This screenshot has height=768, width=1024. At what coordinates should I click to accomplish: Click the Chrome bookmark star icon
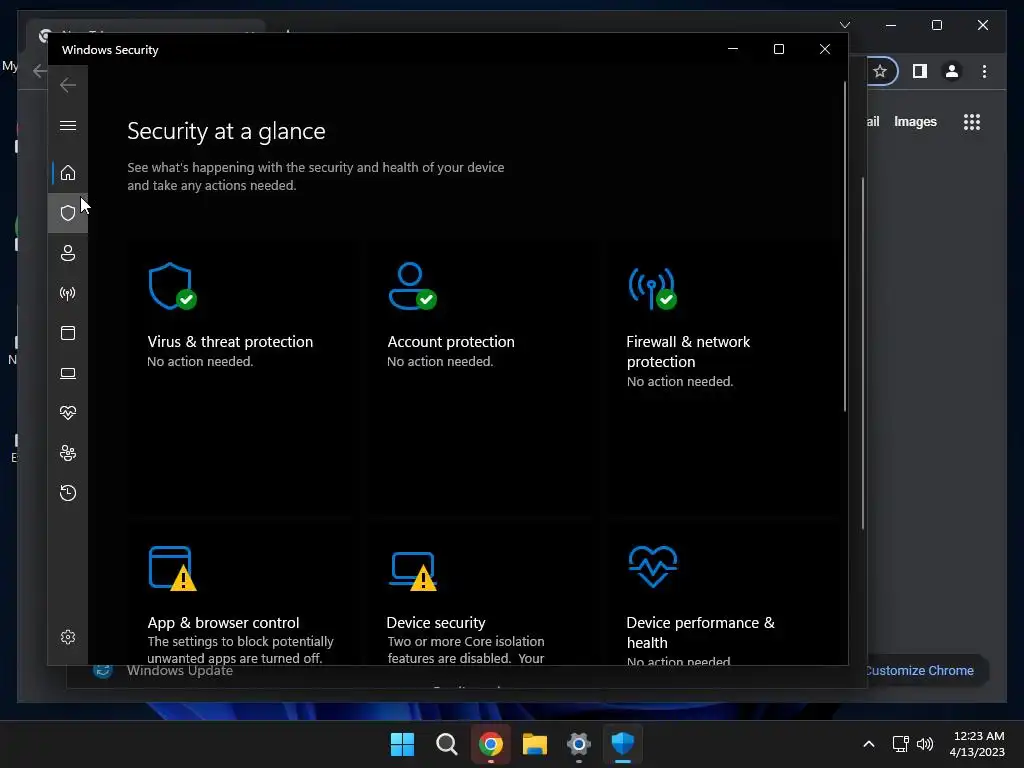click(x=880, y=71)
